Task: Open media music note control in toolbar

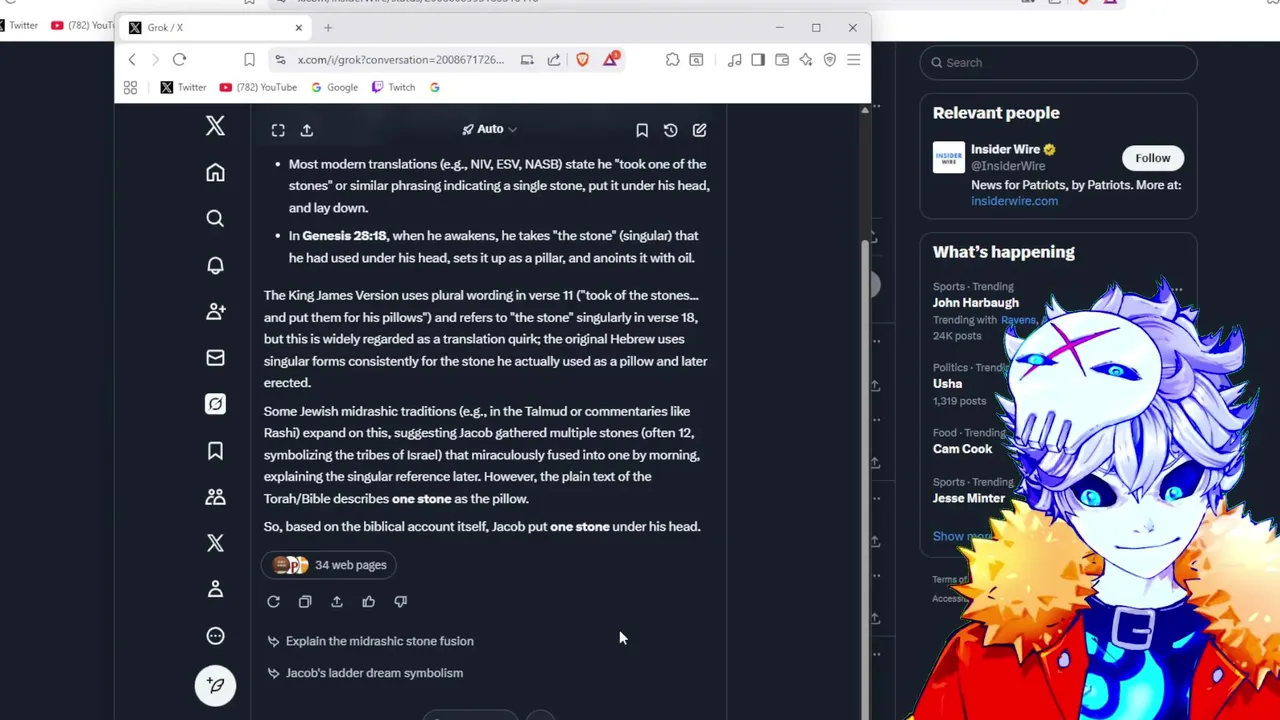Action: [734, 60]
